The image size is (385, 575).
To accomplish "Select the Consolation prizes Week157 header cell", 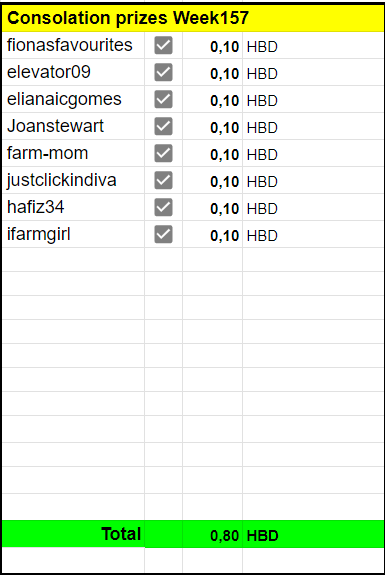I will [192, 18].
